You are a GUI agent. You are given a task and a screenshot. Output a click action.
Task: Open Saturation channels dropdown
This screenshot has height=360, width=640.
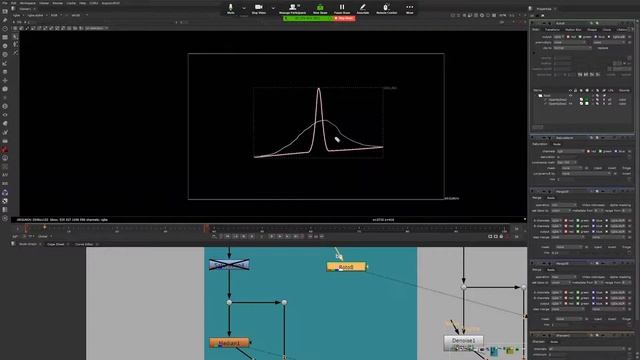[x=571, y=151]
